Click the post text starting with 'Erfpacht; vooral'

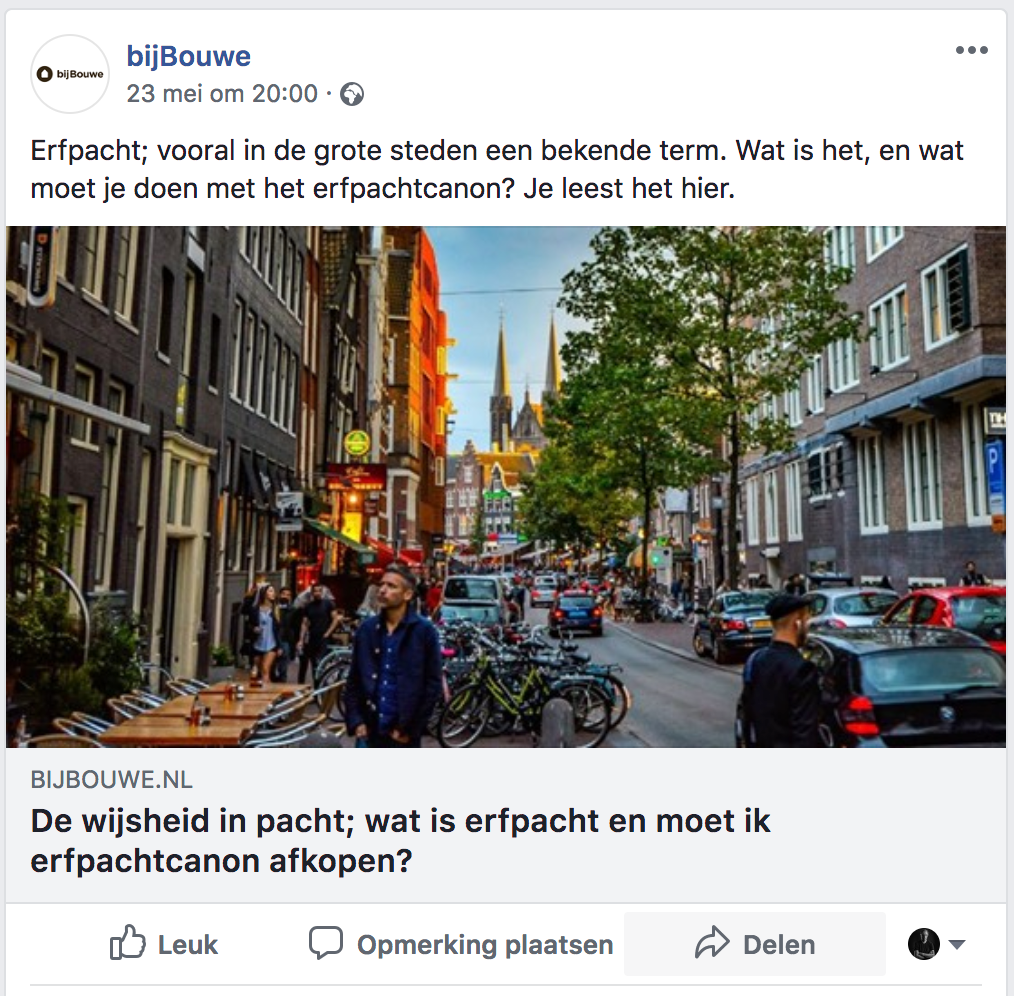497,169
